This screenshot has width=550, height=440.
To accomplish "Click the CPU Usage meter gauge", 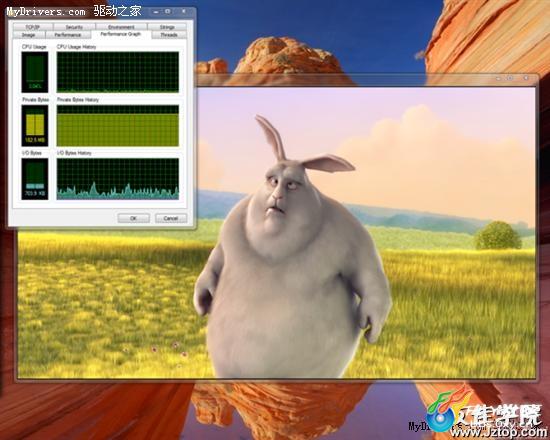I will (35, 72).
